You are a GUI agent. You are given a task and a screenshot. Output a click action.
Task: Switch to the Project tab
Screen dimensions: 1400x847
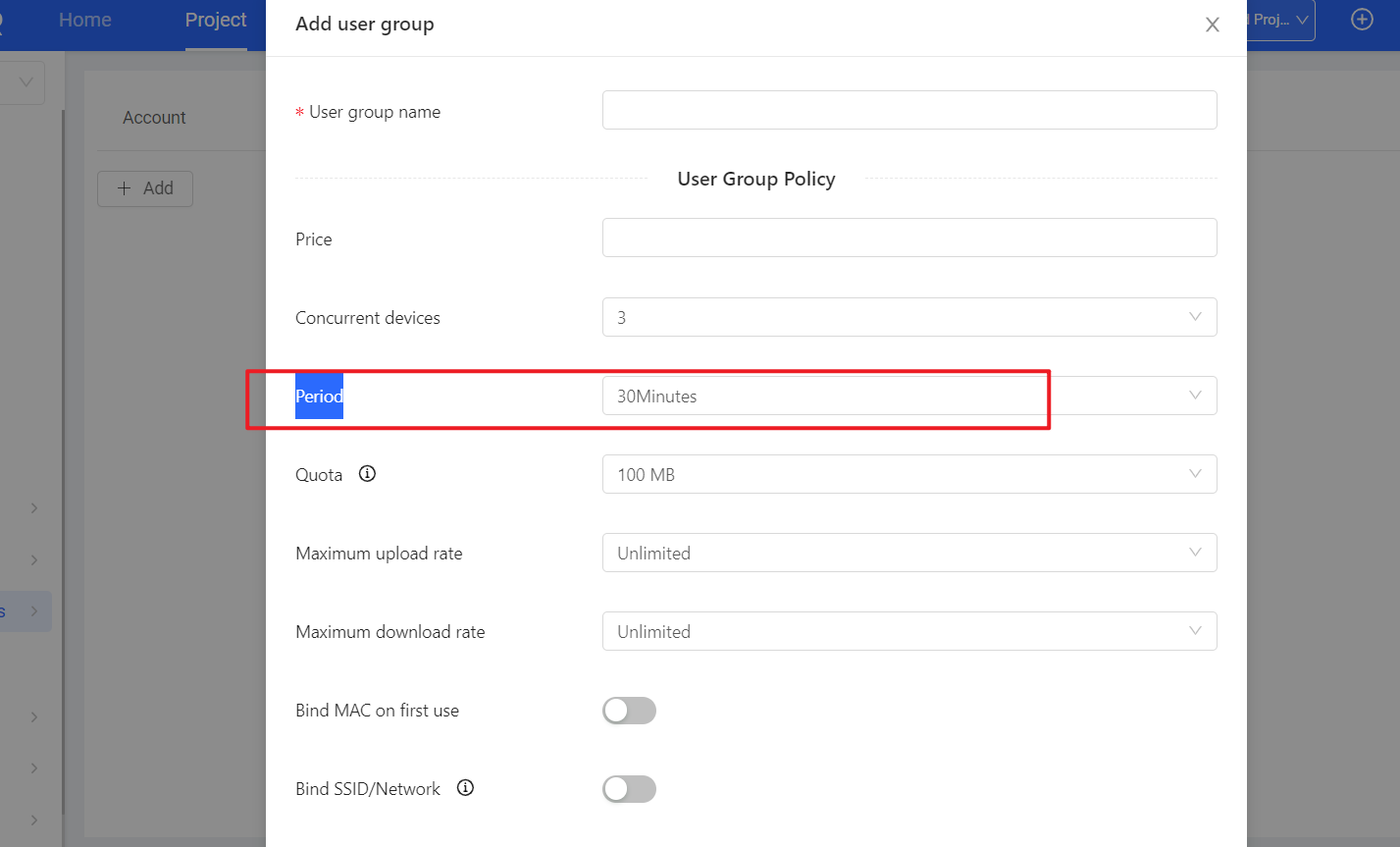(216, 21)
